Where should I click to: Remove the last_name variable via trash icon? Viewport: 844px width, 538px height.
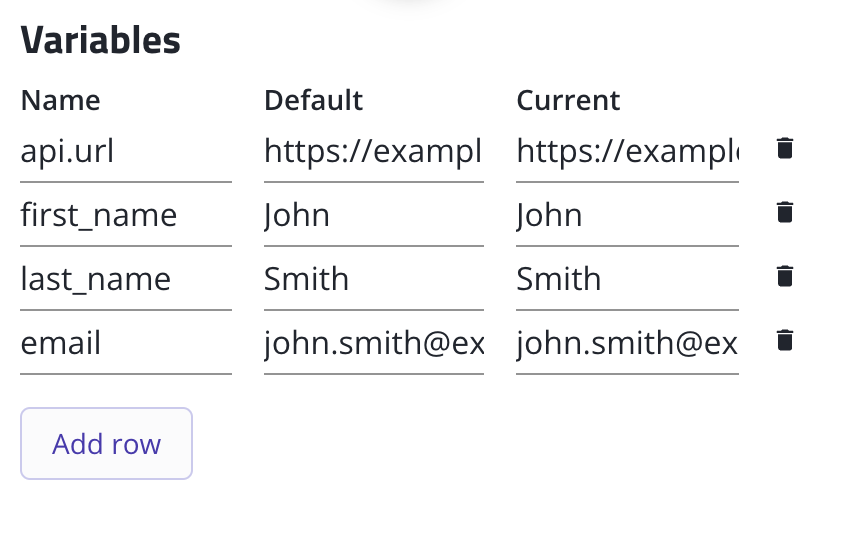[x=785, y=277]
